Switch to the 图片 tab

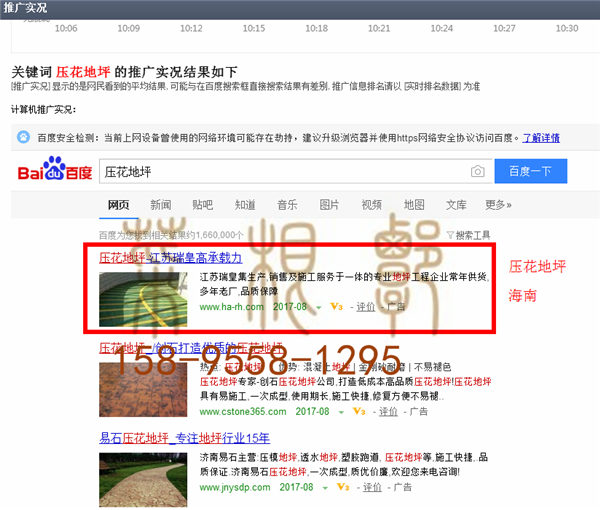pyautogui.click(x=329, y=205)
